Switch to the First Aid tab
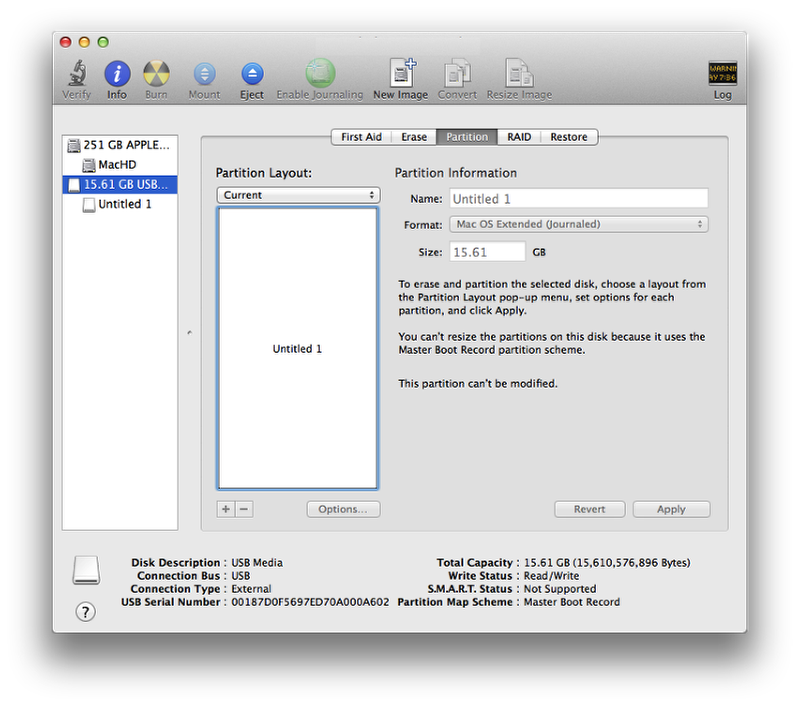 point(362,137)
